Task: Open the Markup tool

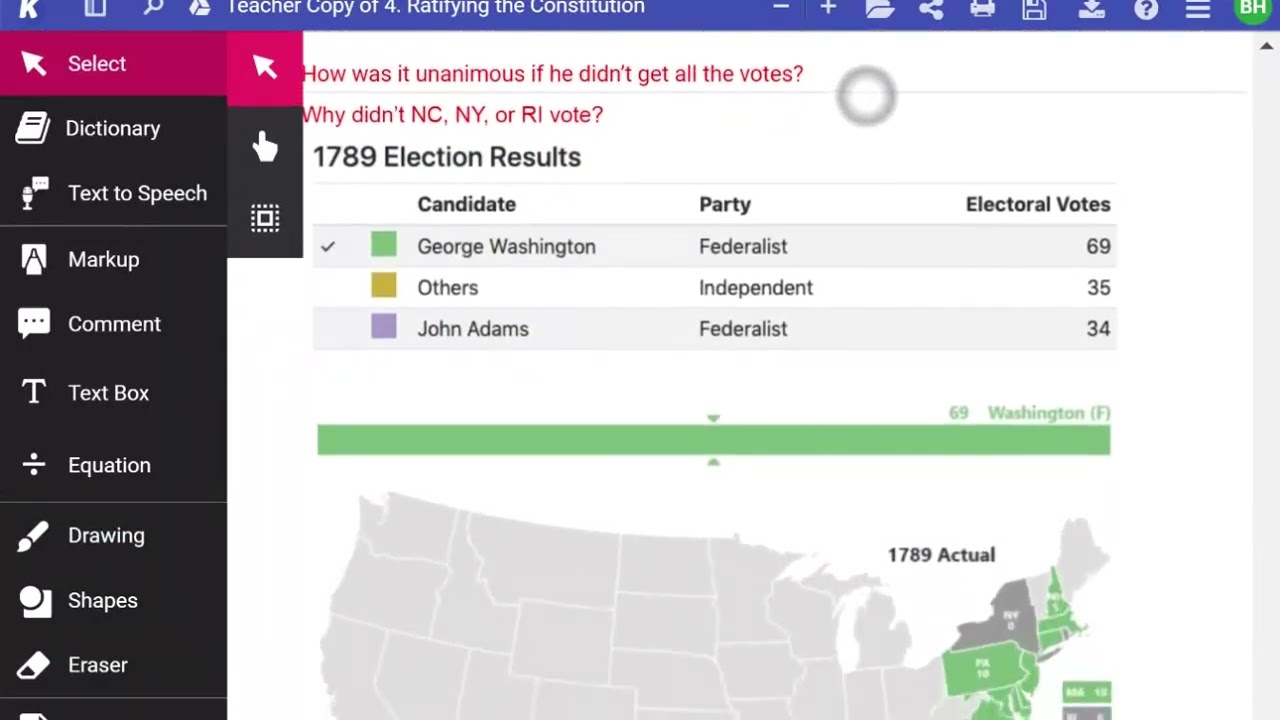Action: pos(103,259)
